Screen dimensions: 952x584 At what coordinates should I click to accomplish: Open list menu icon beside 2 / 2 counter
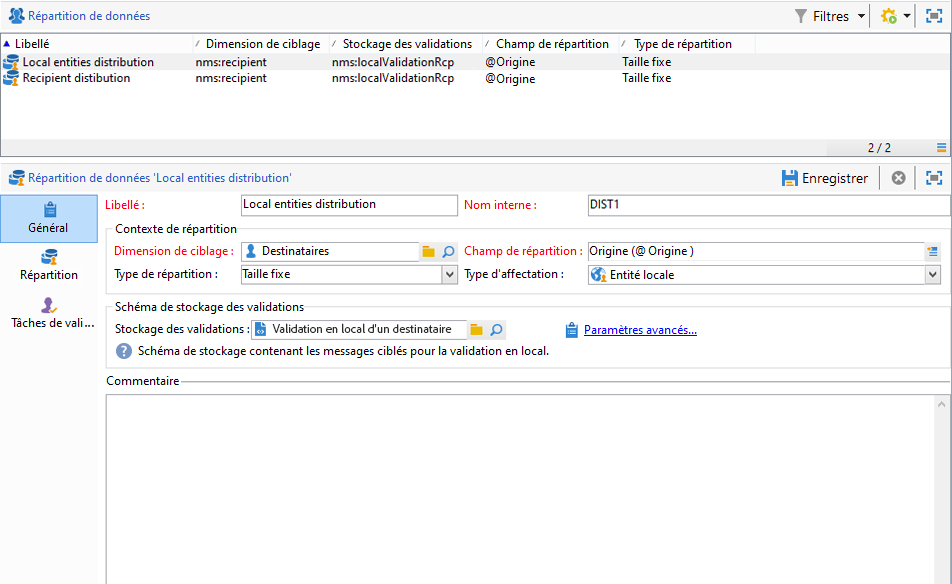click(941, 148)
